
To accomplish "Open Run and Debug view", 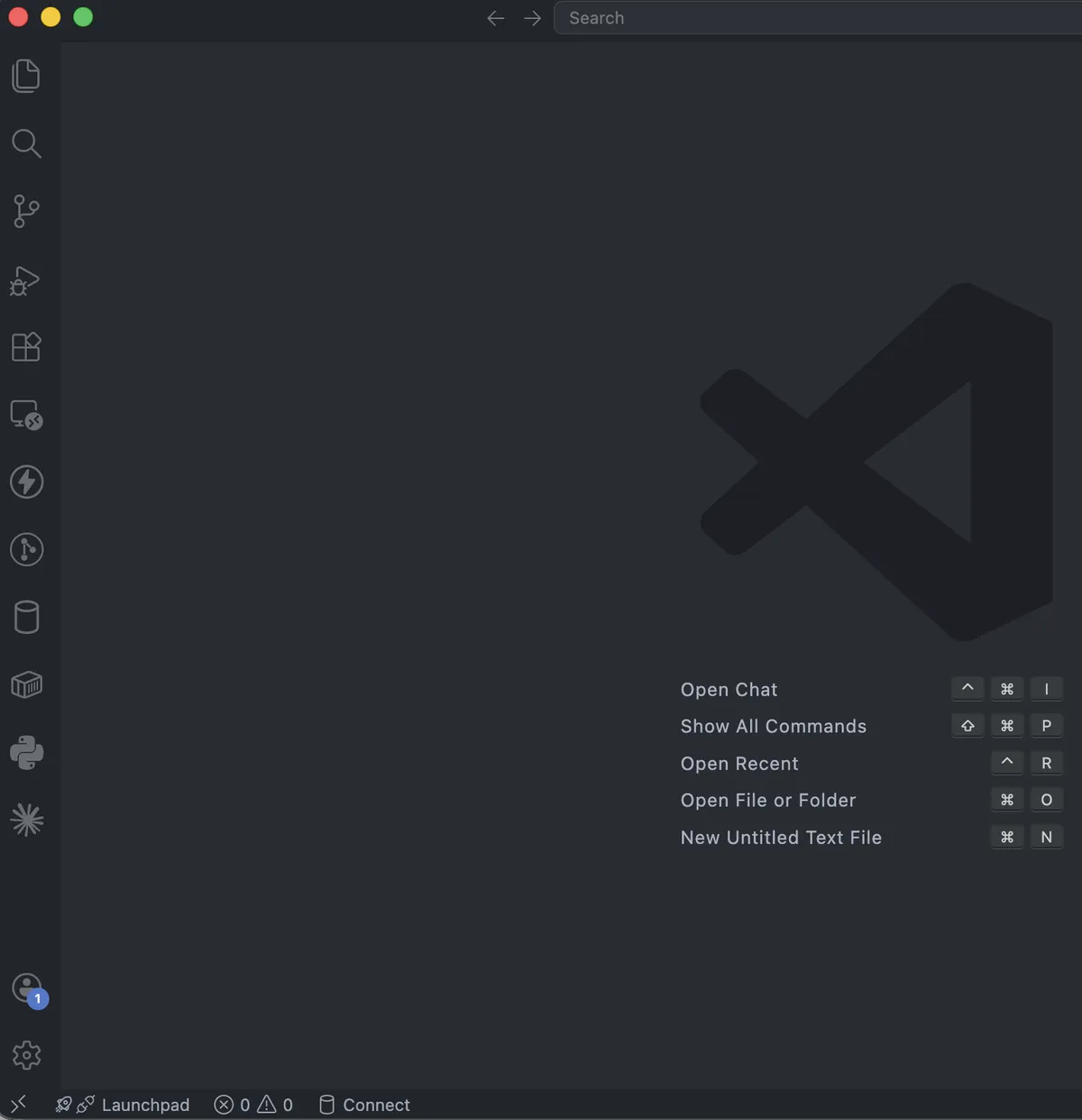I will coord(26,280).
